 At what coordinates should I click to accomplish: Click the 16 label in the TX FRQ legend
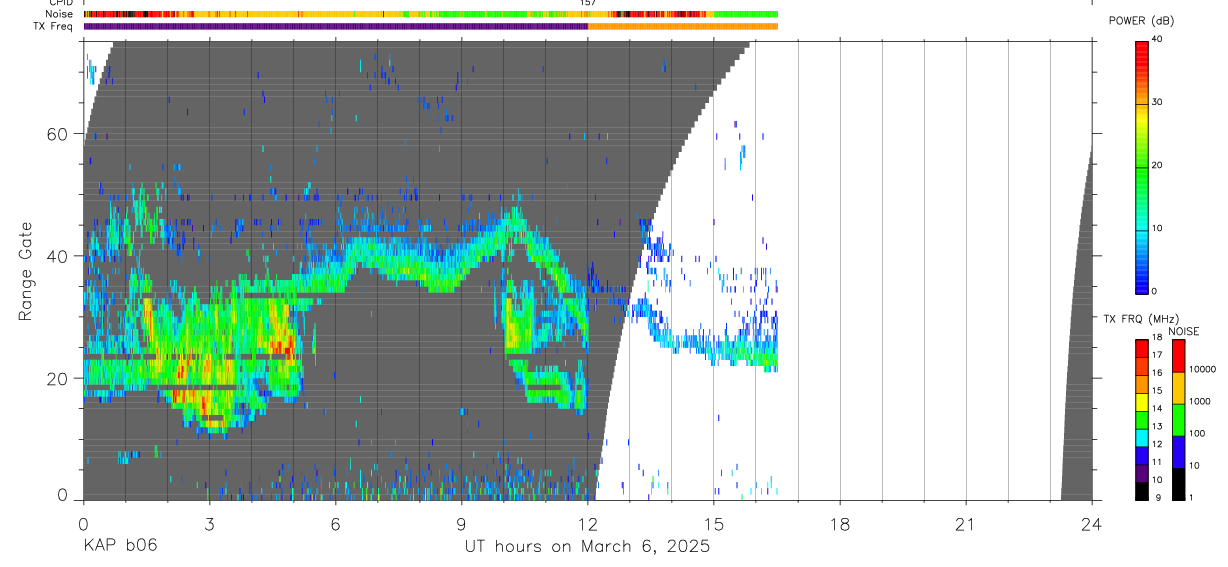[x=1158, y=373]
